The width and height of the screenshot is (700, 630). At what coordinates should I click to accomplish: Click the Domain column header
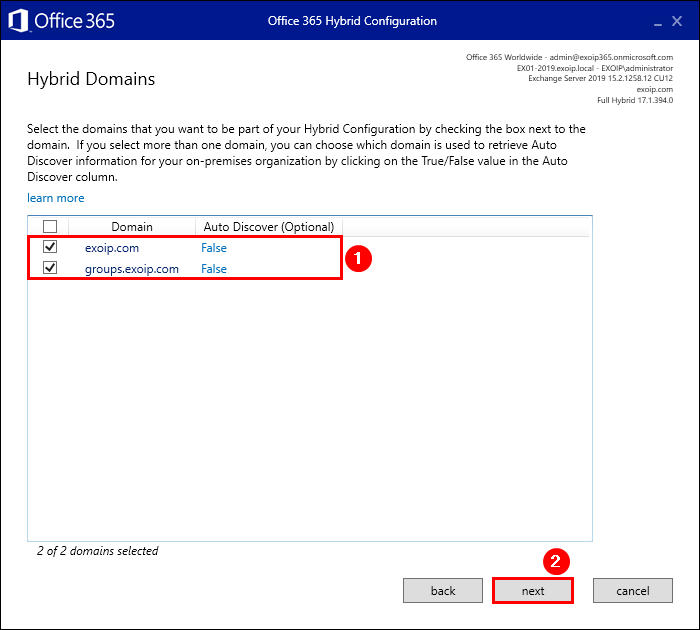(132, 227)
